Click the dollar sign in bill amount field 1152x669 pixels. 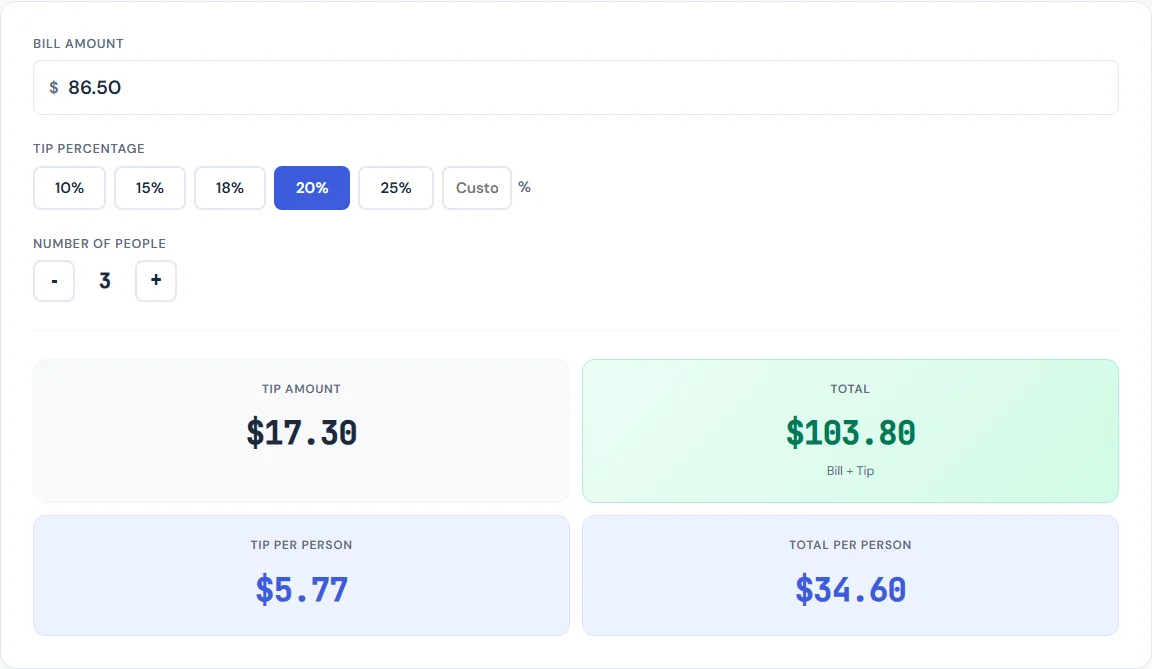[x=53, y=87]
